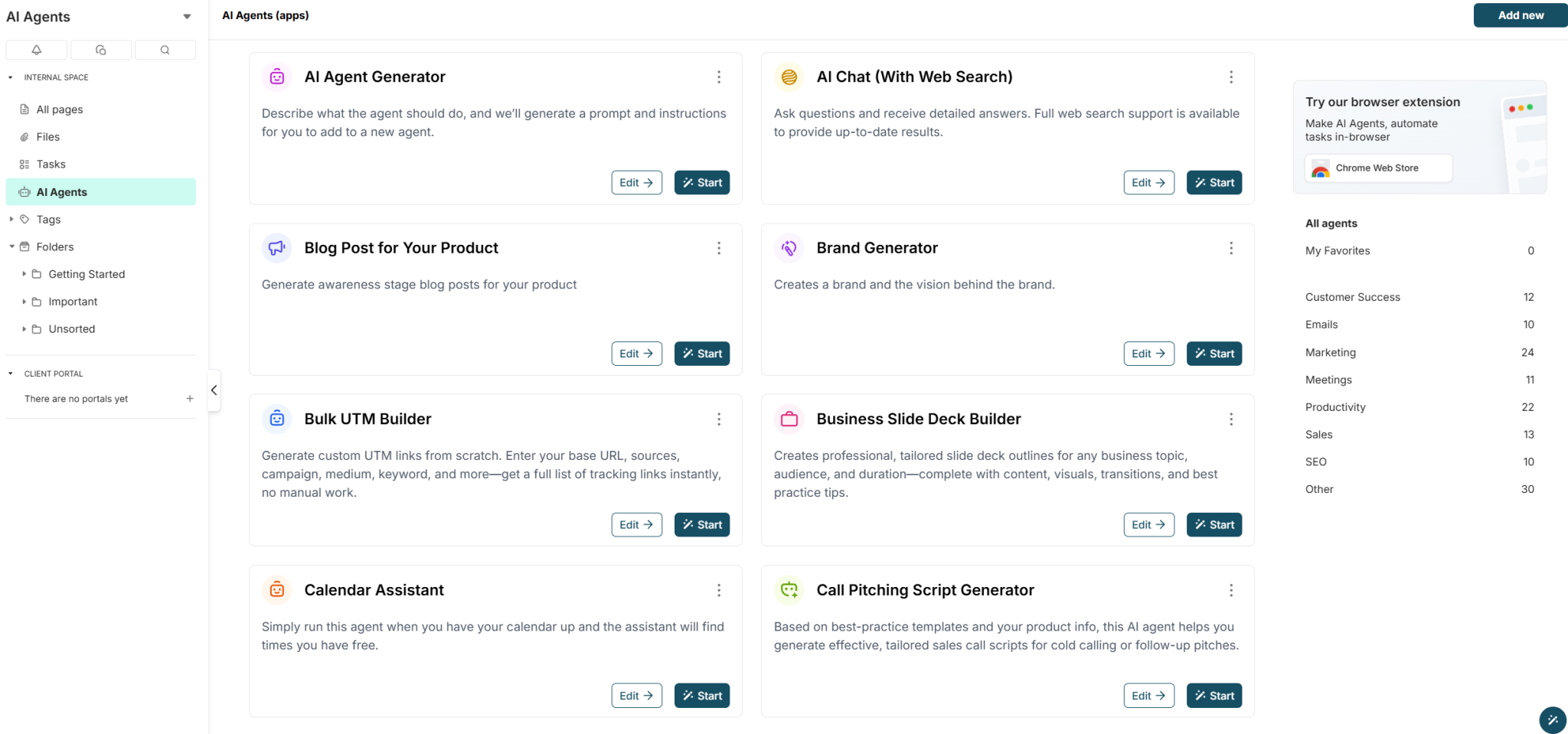Click the Chrome Web Store icon

1320,168
